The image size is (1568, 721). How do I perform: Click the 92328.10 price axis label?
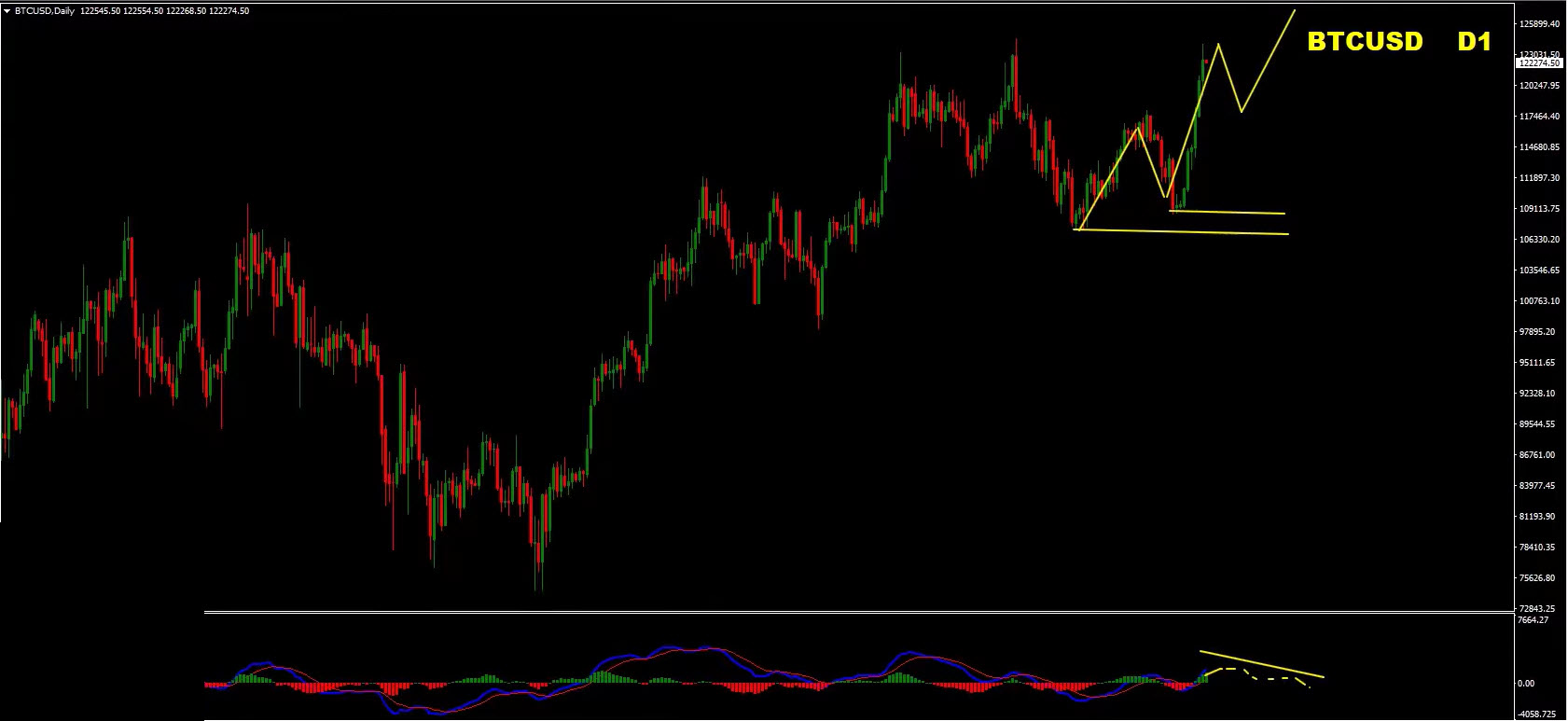(x=1537, y=394)
